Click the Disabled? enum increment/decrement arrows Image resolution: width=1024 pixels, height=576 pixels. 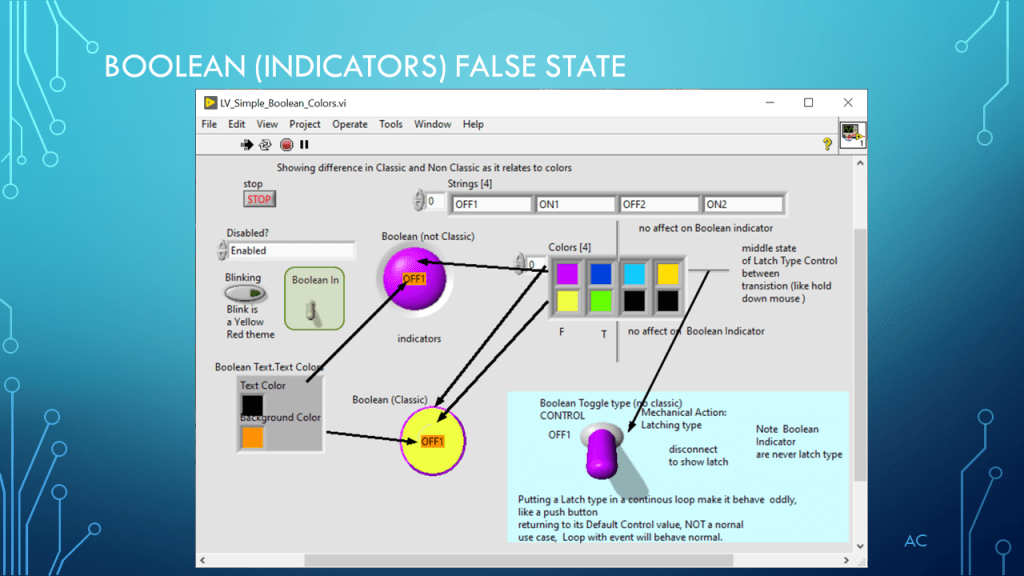tap(223, 250)
